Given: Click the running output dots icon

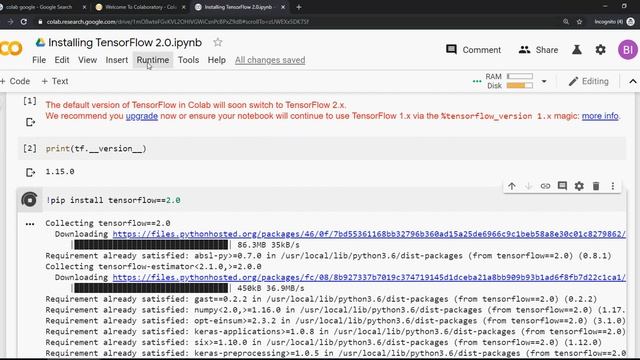Looking at the screenshot, I should 30,224.
